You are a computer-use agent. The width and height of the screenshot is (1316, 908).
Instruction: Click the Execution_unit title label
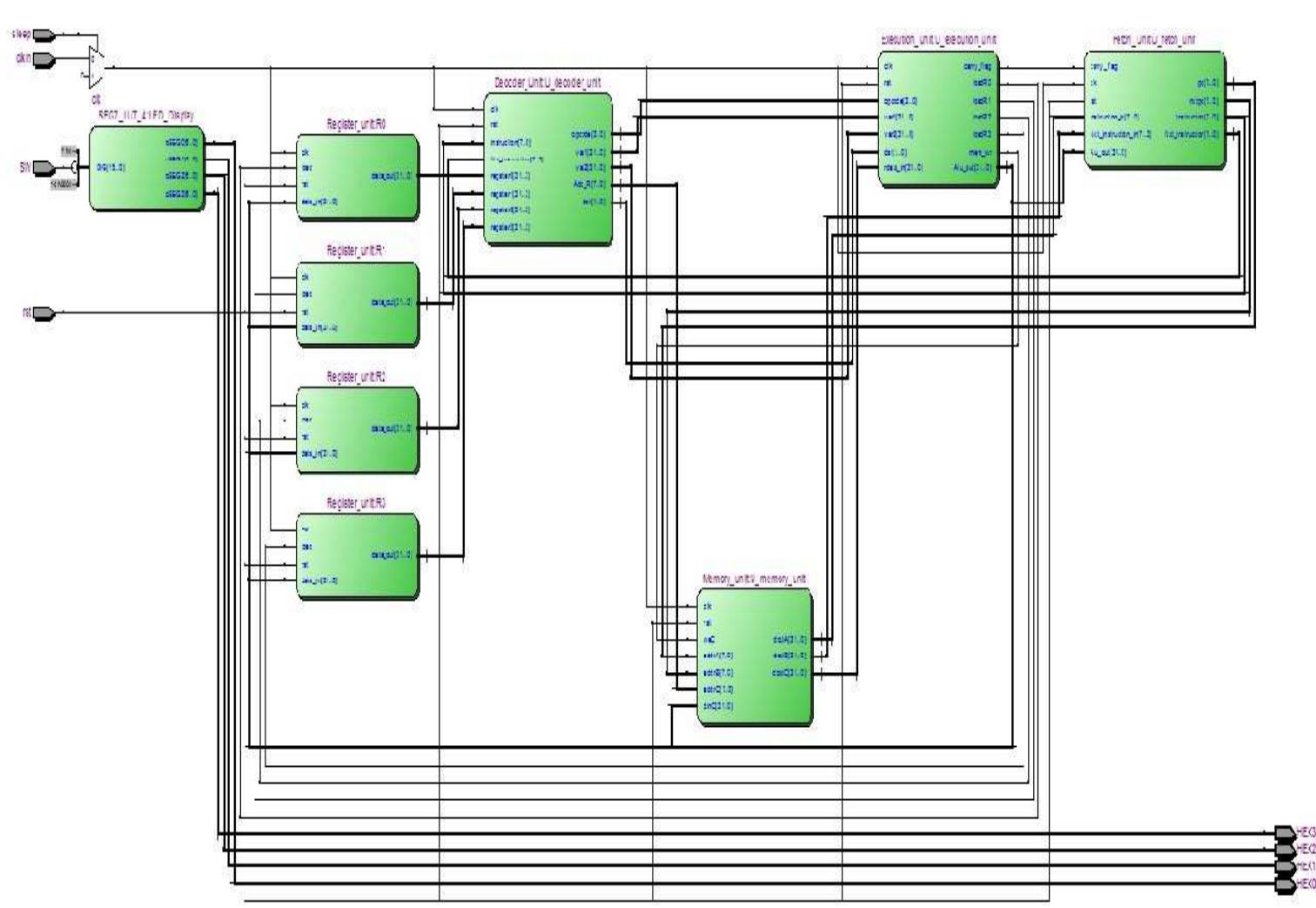point(938,40)
